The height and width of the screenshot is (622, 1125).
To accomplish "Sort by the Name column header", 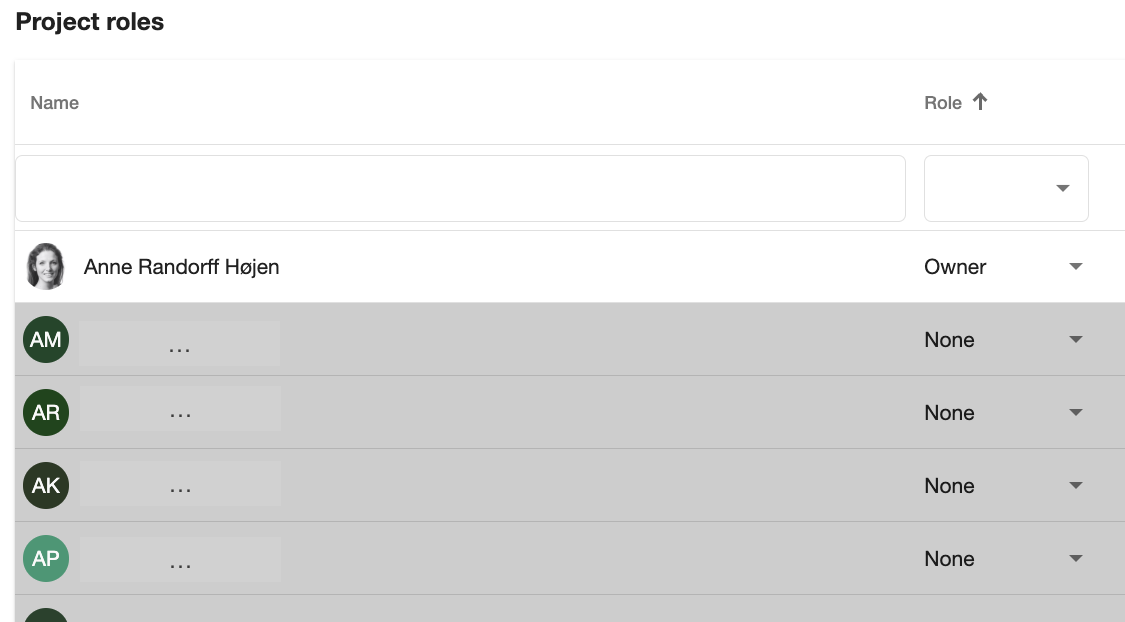I will [55, 103].
